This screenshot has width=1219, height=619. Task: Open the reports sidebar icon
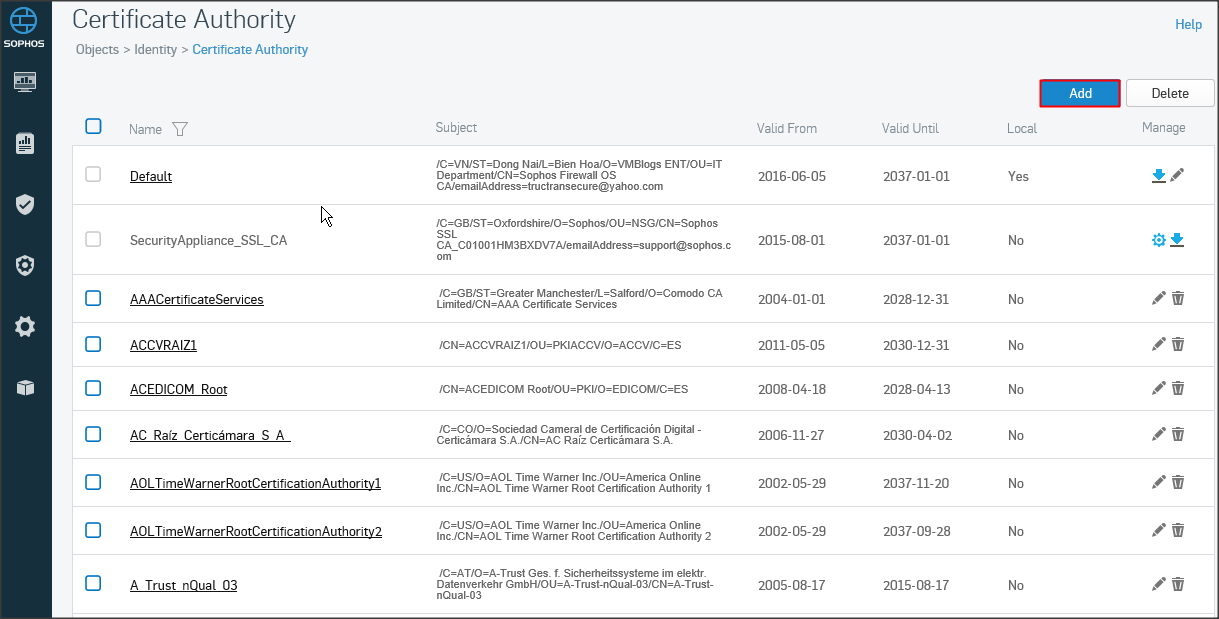[x=25, y=143]
